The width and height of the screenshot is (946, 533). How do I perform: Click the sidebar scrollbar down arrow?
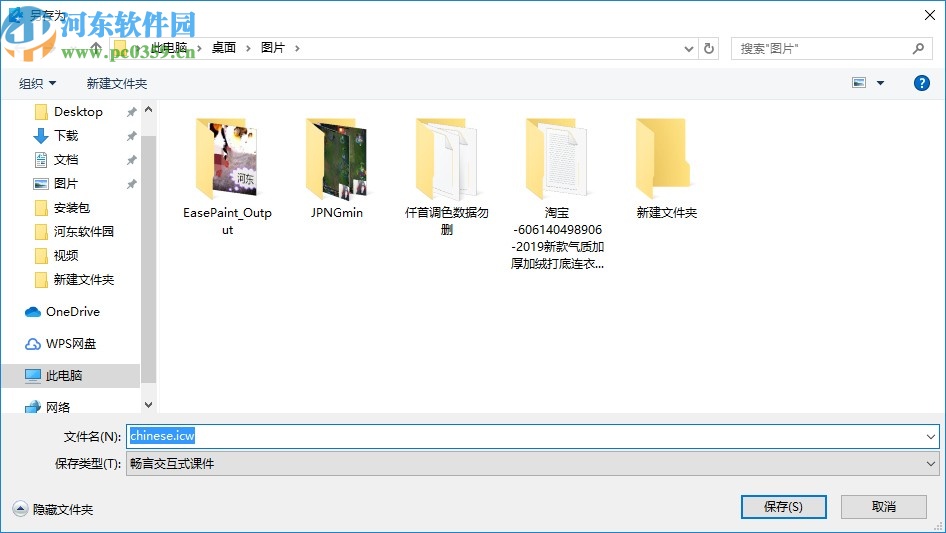pos(148,405)
